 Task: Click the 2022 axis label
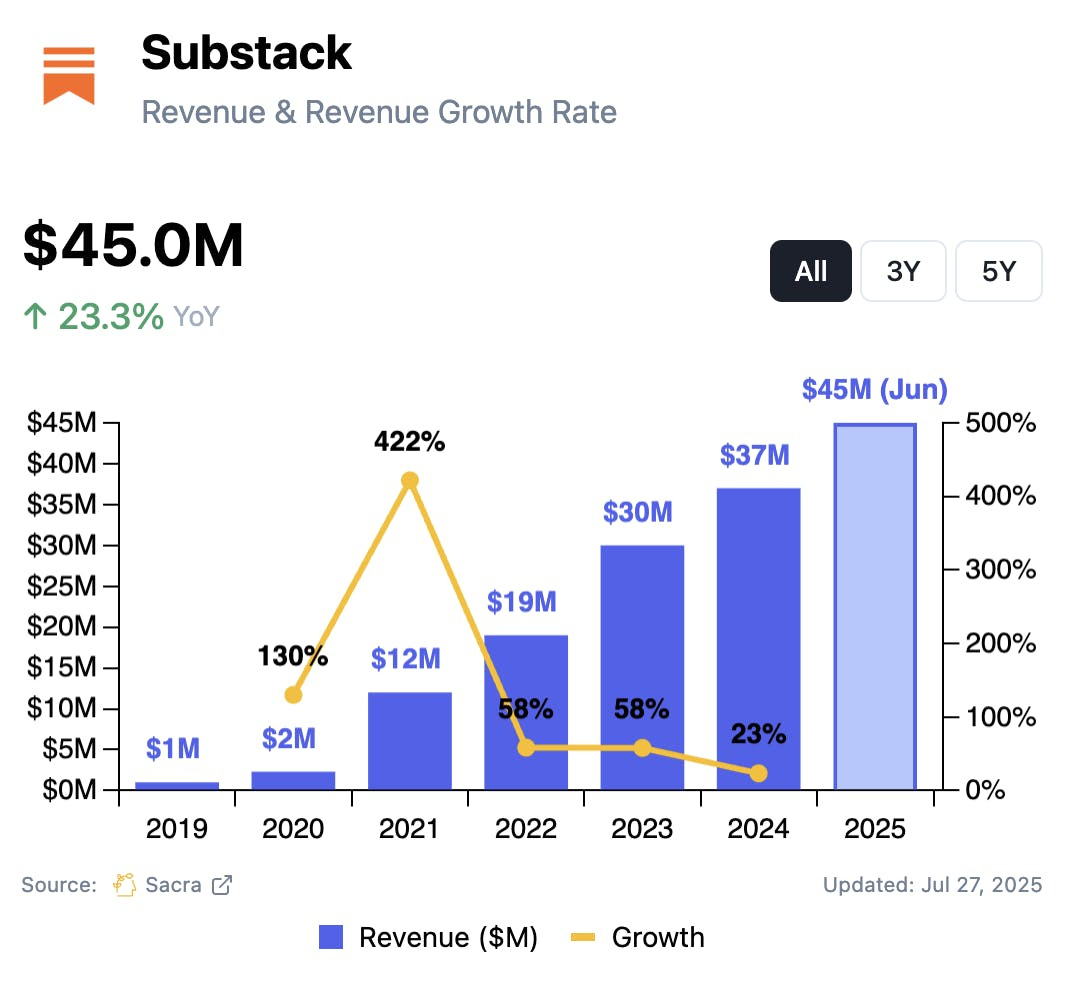tap(525, 828)
